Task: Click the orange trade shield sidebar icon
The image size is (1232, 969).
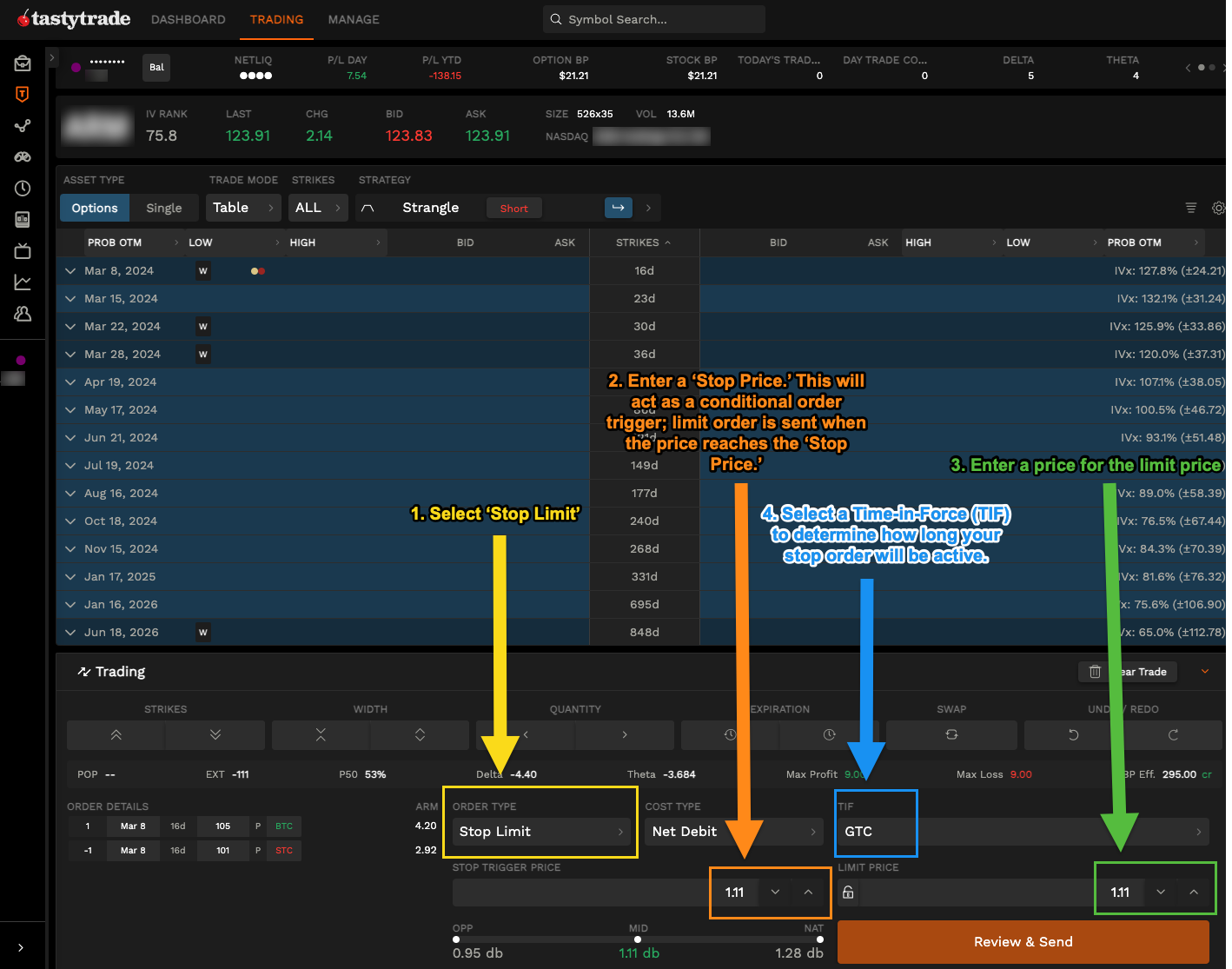Action: pos(23,94)
